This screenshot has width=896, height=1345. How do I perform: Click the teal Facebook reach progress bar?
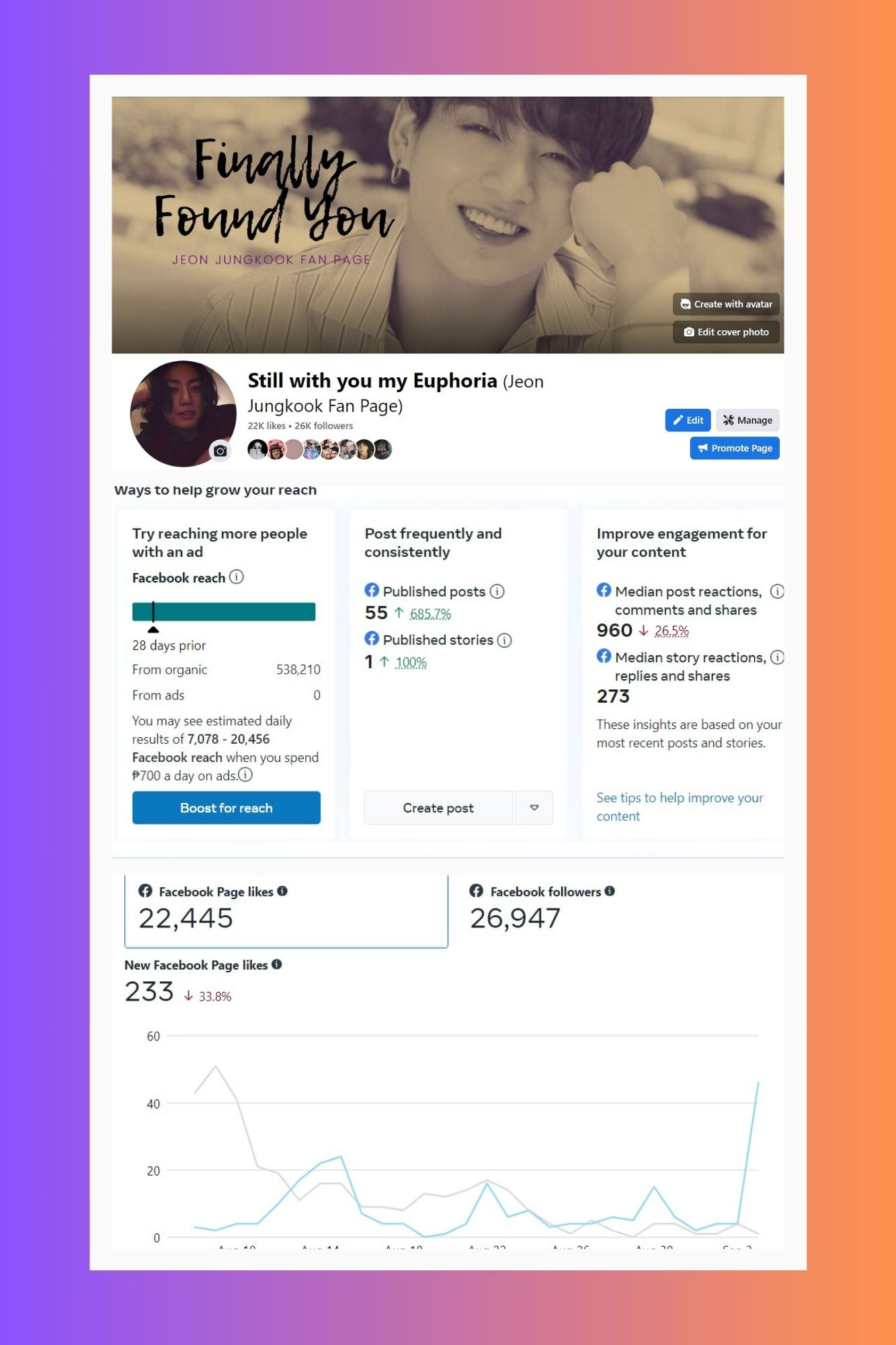coord(224,611)
